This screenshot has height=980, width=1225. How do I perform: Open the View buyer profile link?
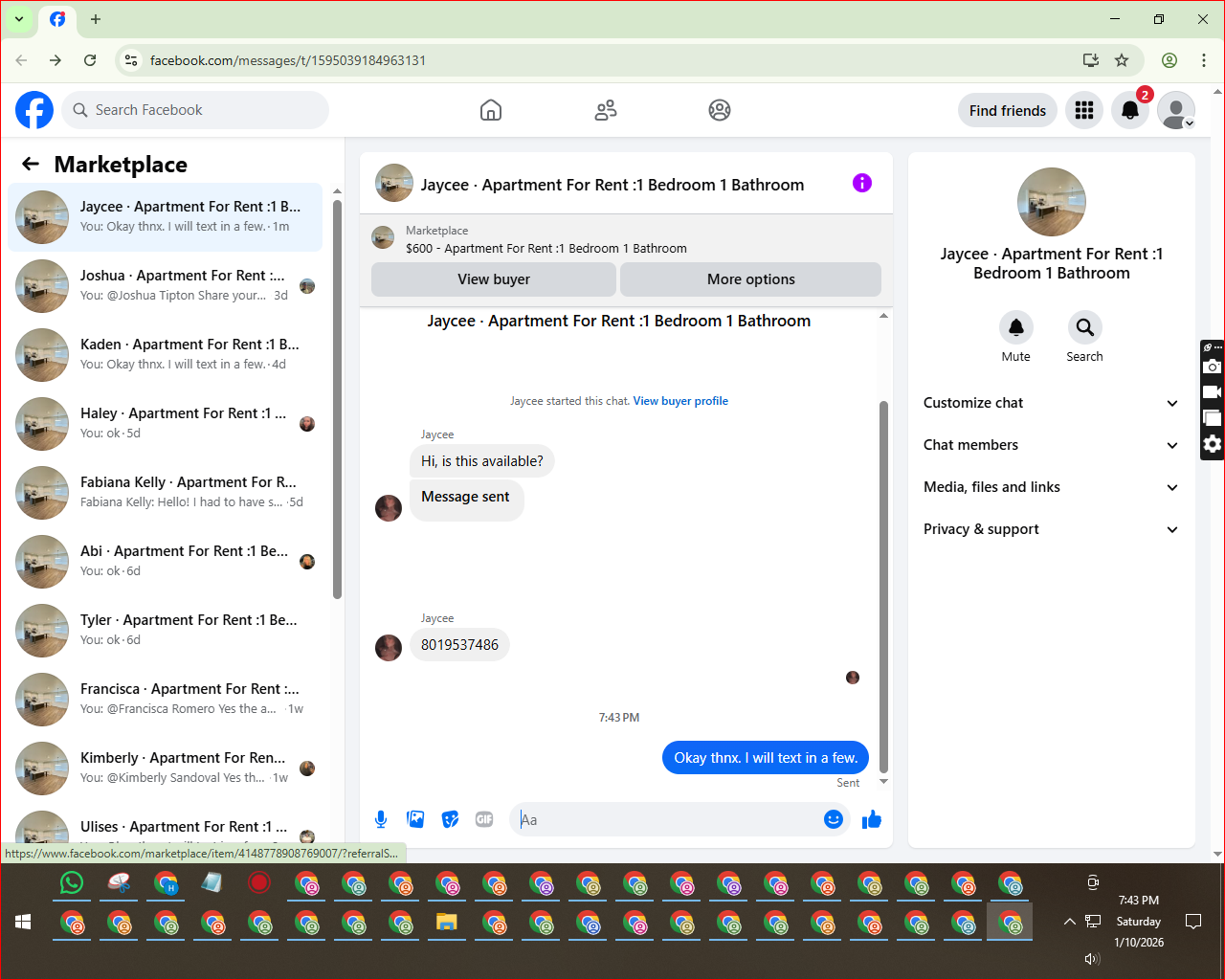tap(680, 401)
